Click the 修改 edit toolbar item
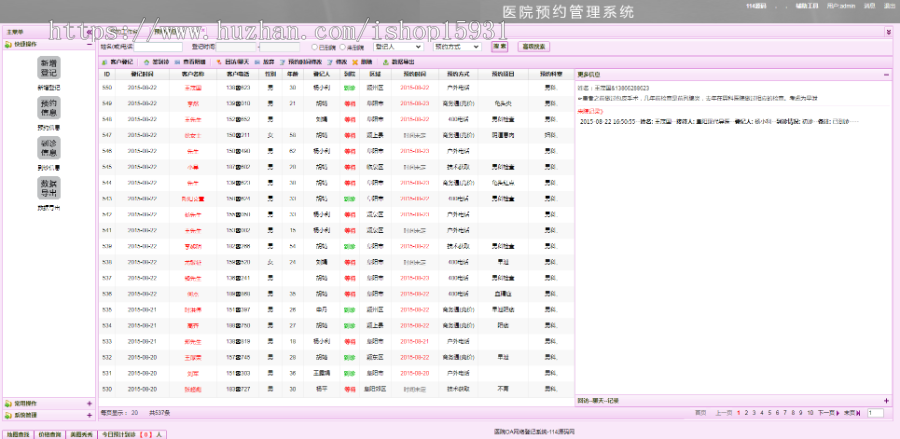Screen dimensions: 900x439 (337, 62)
